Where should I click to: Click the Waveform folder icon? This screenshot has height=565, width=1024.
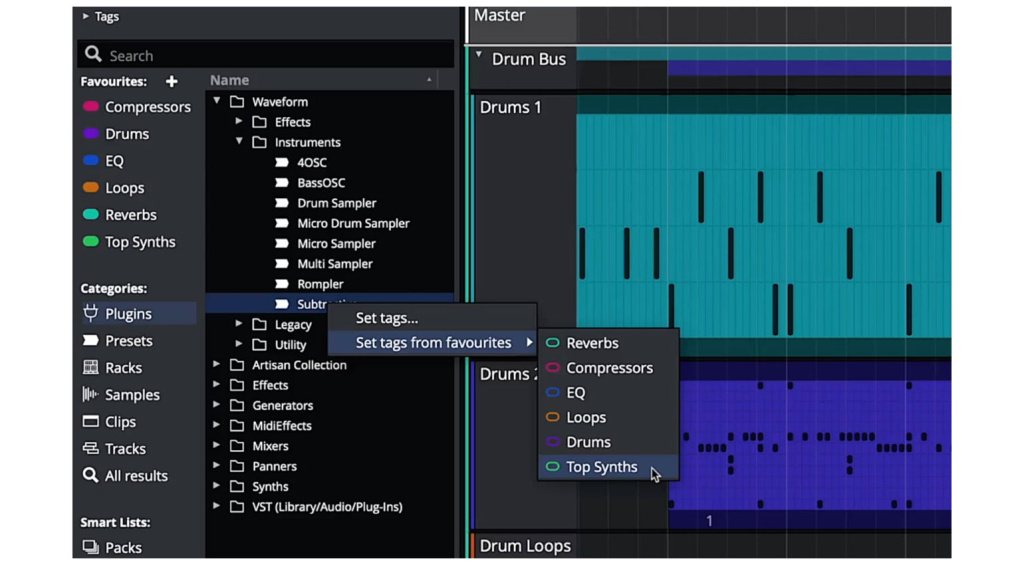[237, 101]
